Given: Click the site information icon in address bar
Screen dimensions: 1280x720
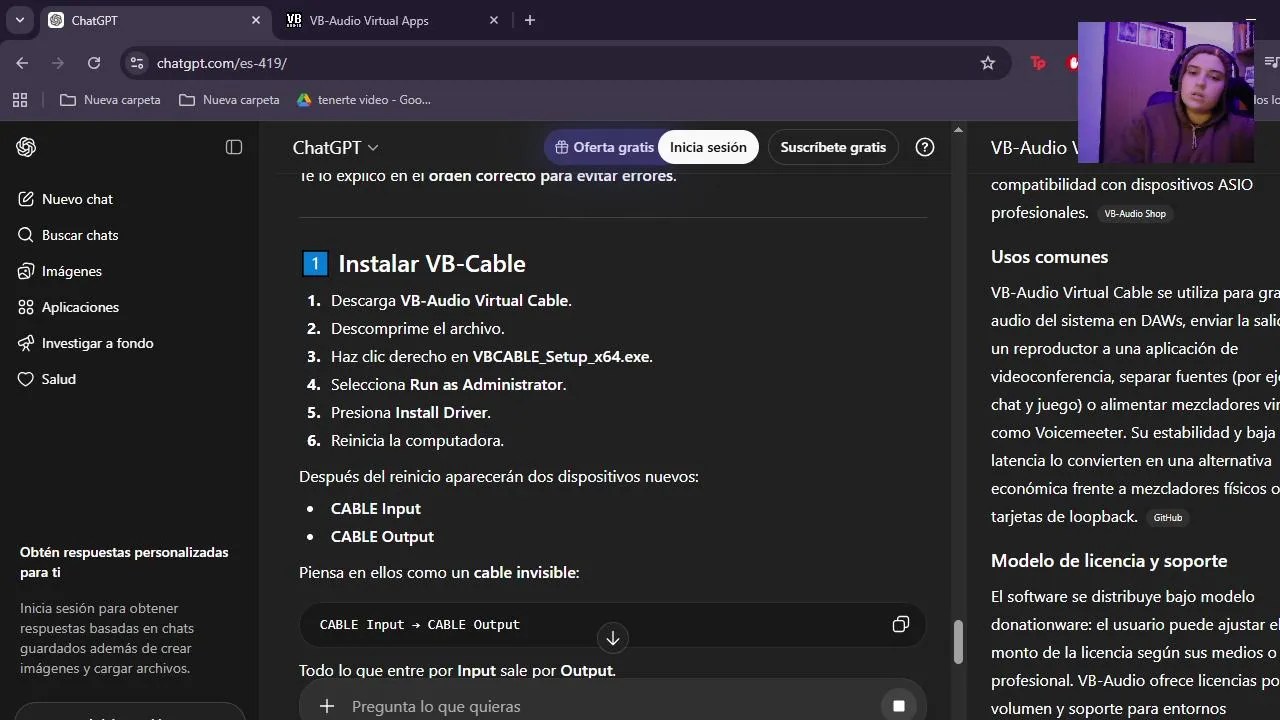Looking at the screenshot, I should [137, 63].
